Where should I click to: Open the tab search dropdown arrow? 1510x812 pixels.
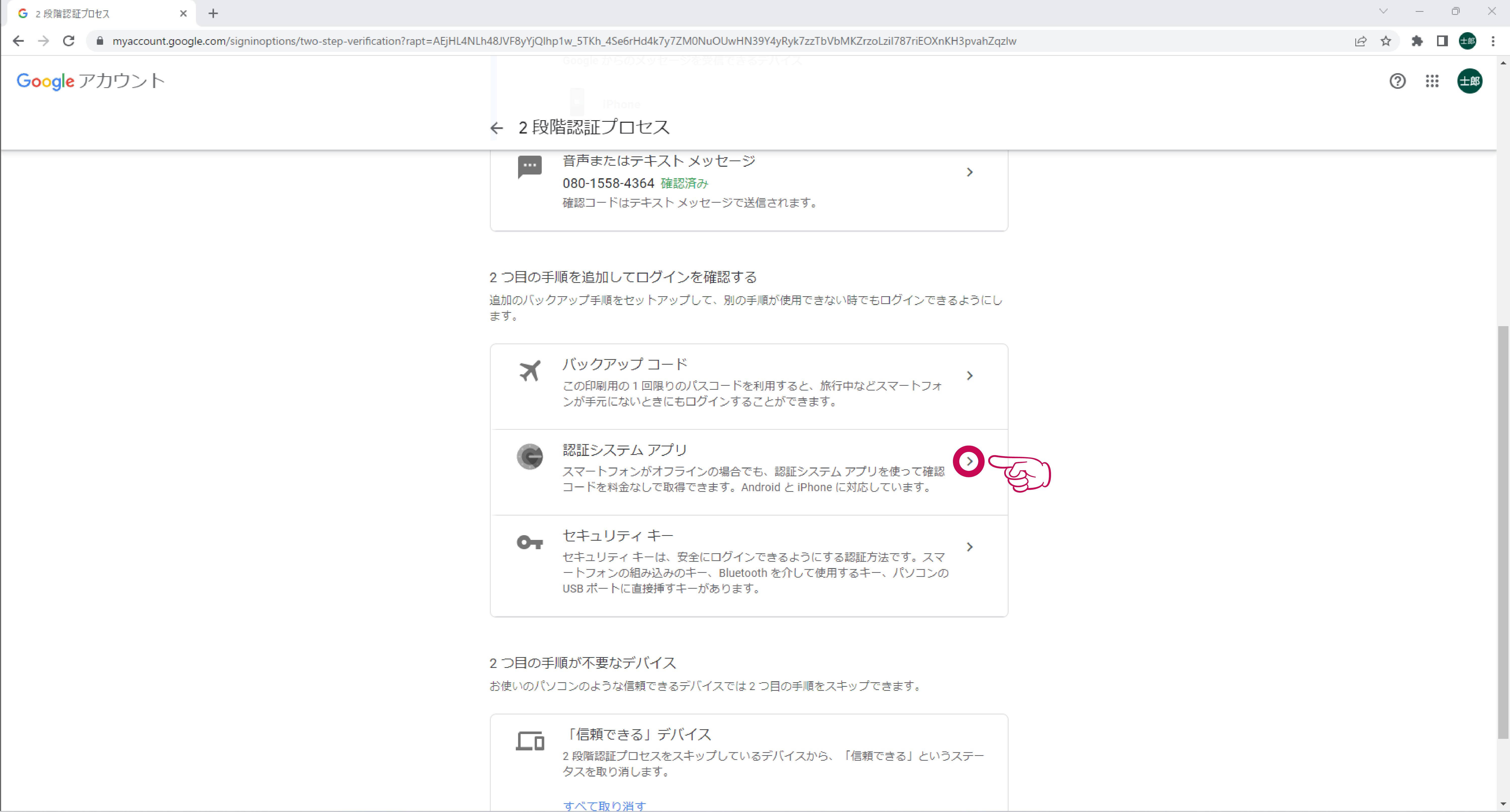tap(1383, 11)
